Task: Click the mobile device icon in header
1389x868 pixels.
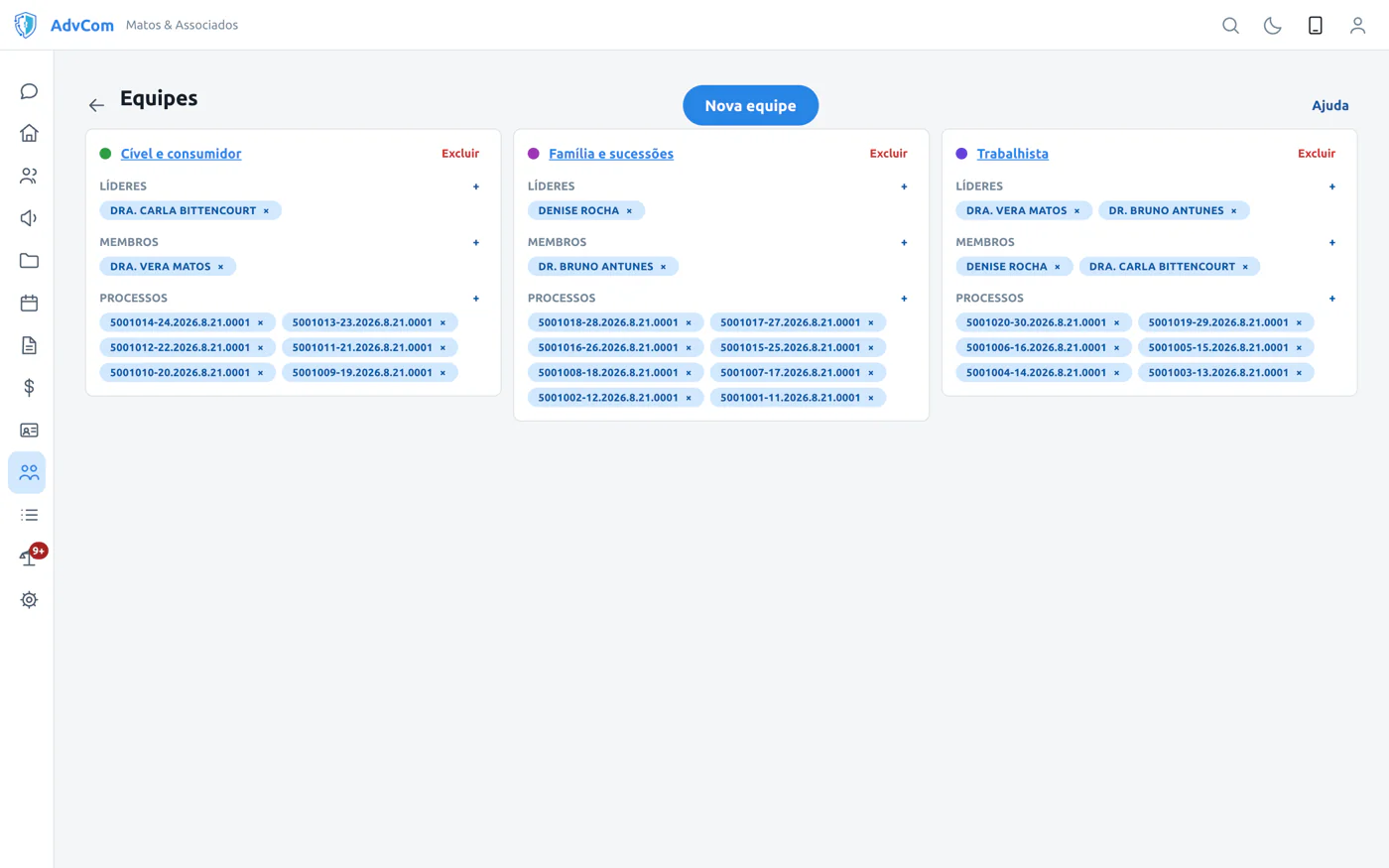Action: 1316,26
